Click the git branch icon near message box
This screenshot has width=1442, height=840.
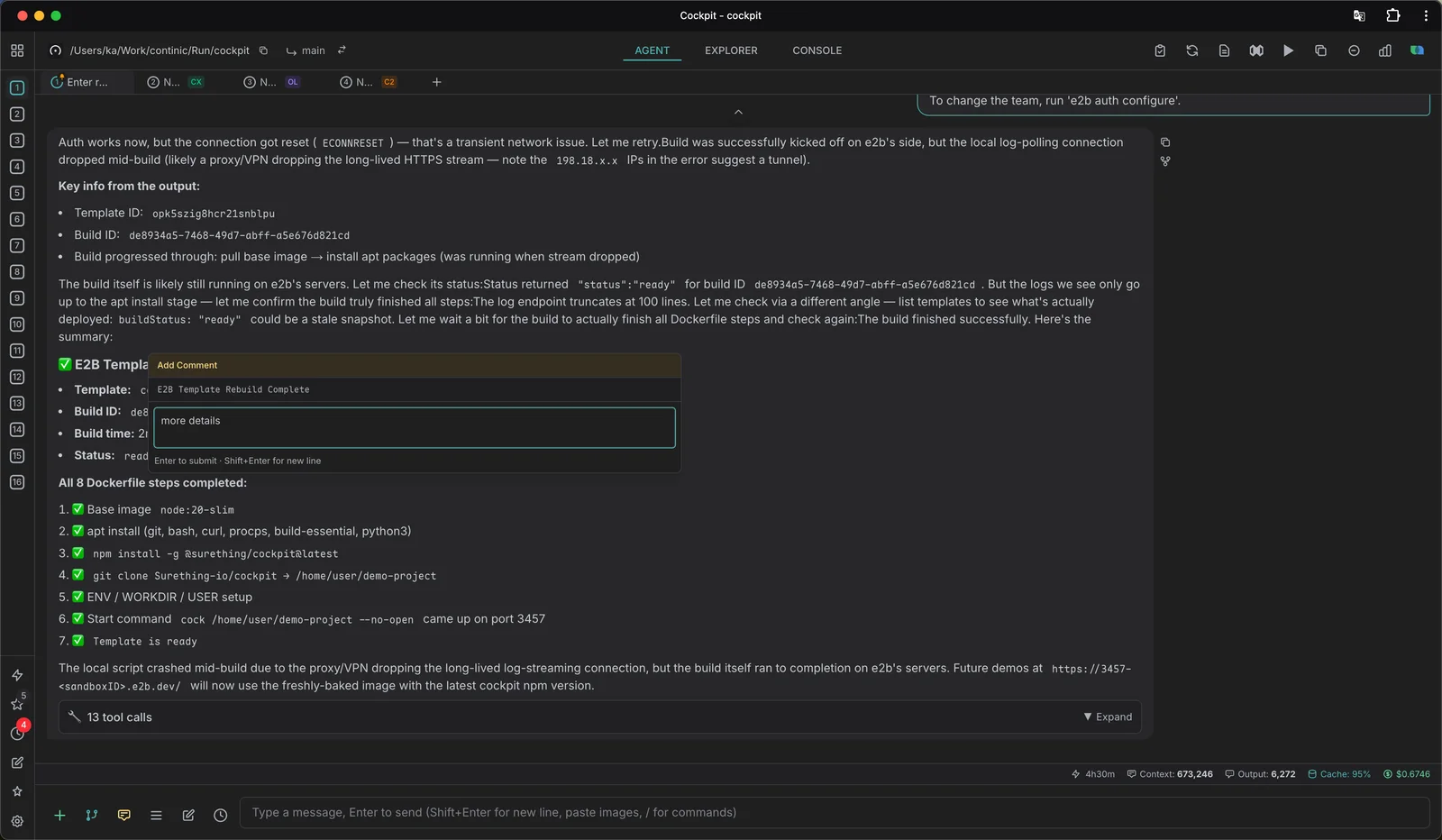[x=92, y=815]
